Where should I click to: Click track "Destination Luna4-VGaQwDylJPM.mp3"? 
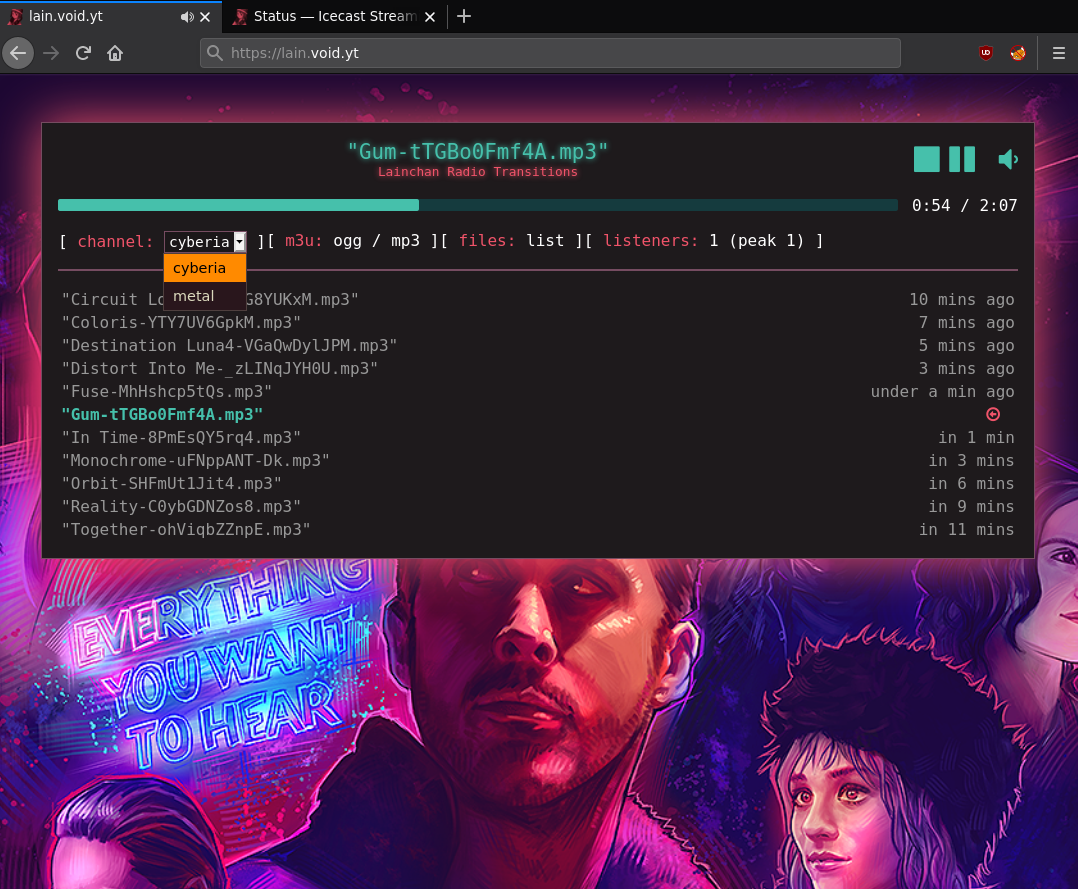click(230, 345)
